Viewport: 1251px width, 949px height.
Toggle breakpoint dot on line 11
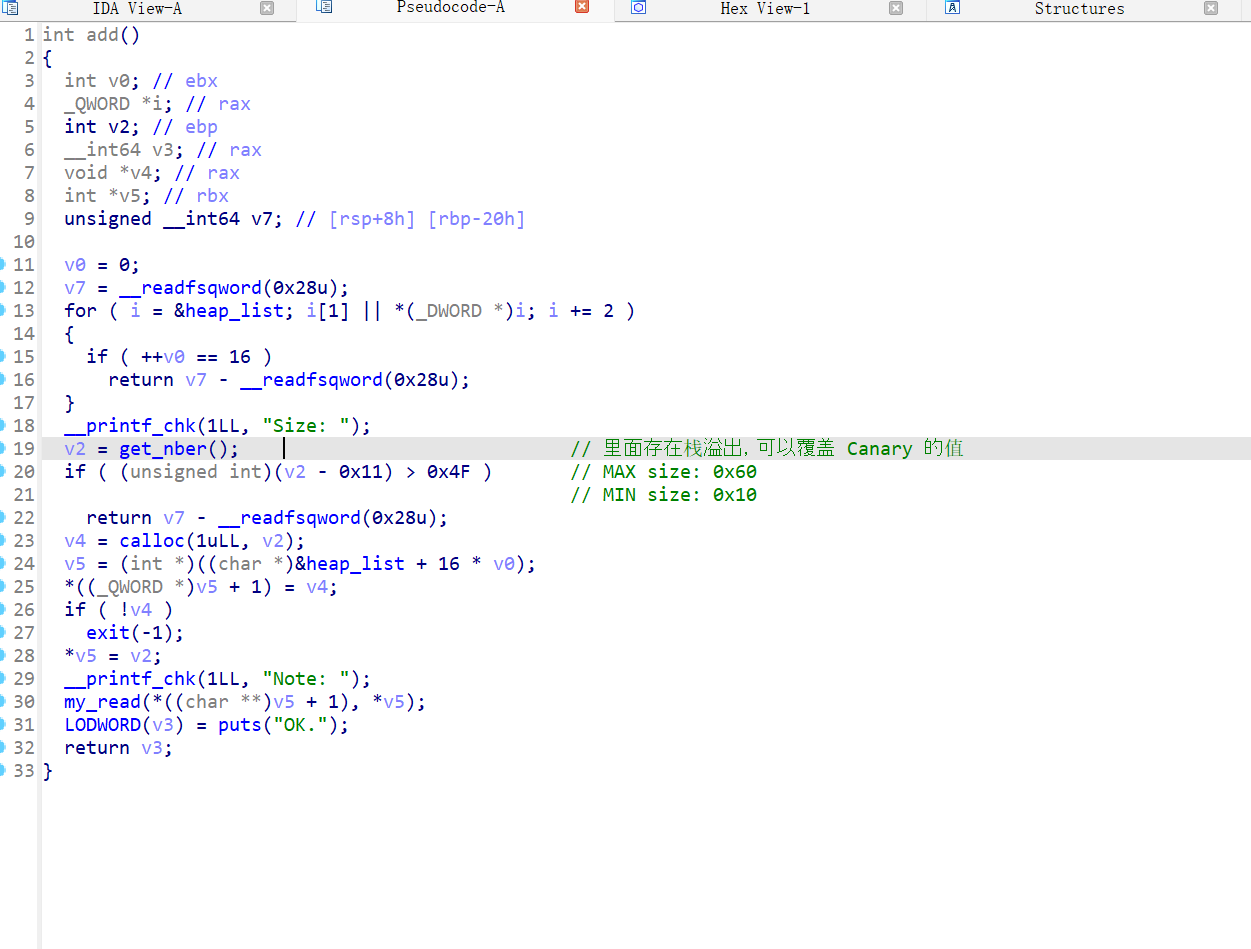pyautogui.click(x=3, y=265)
